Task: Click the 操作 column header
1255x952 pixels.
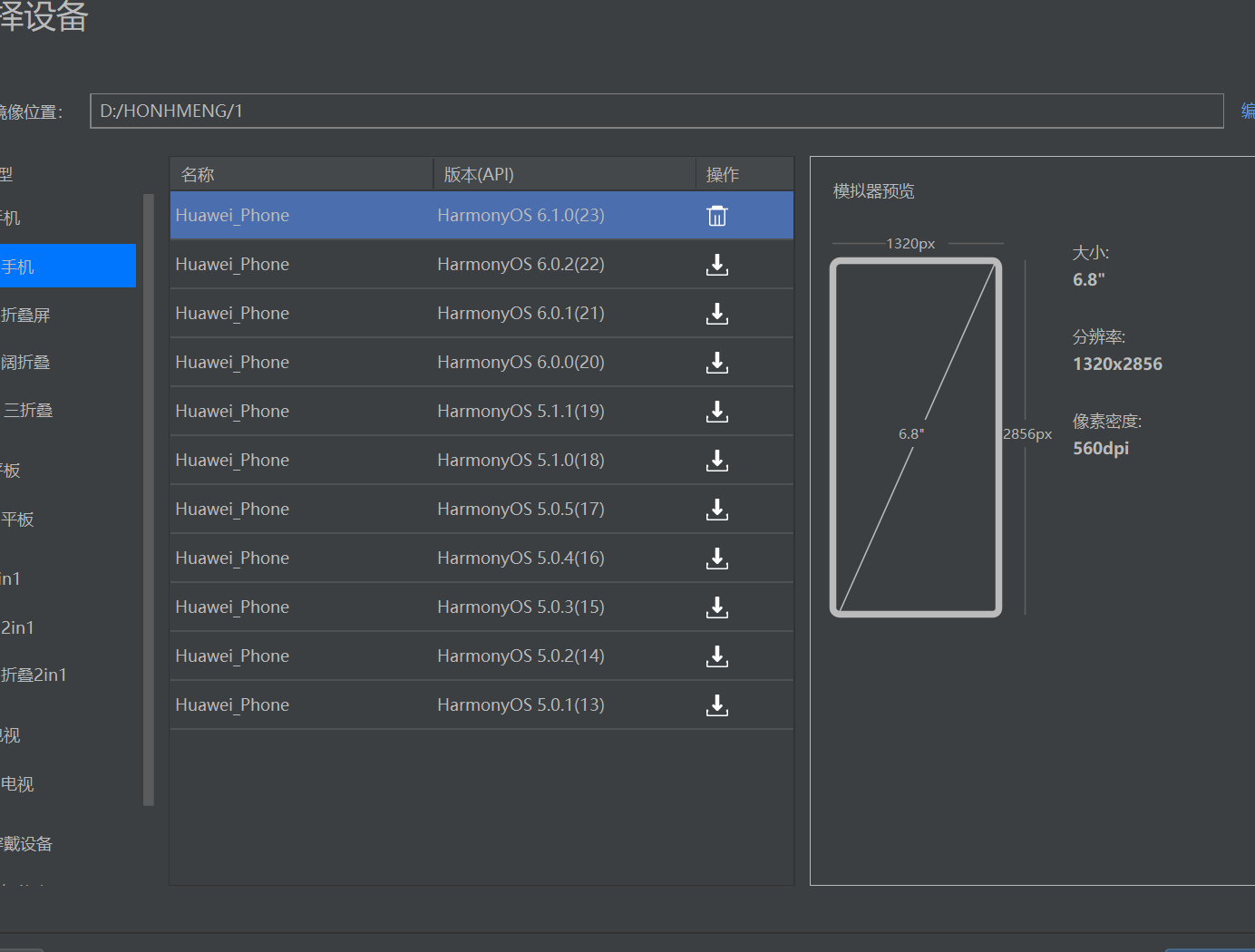Action: click(744, 174)
